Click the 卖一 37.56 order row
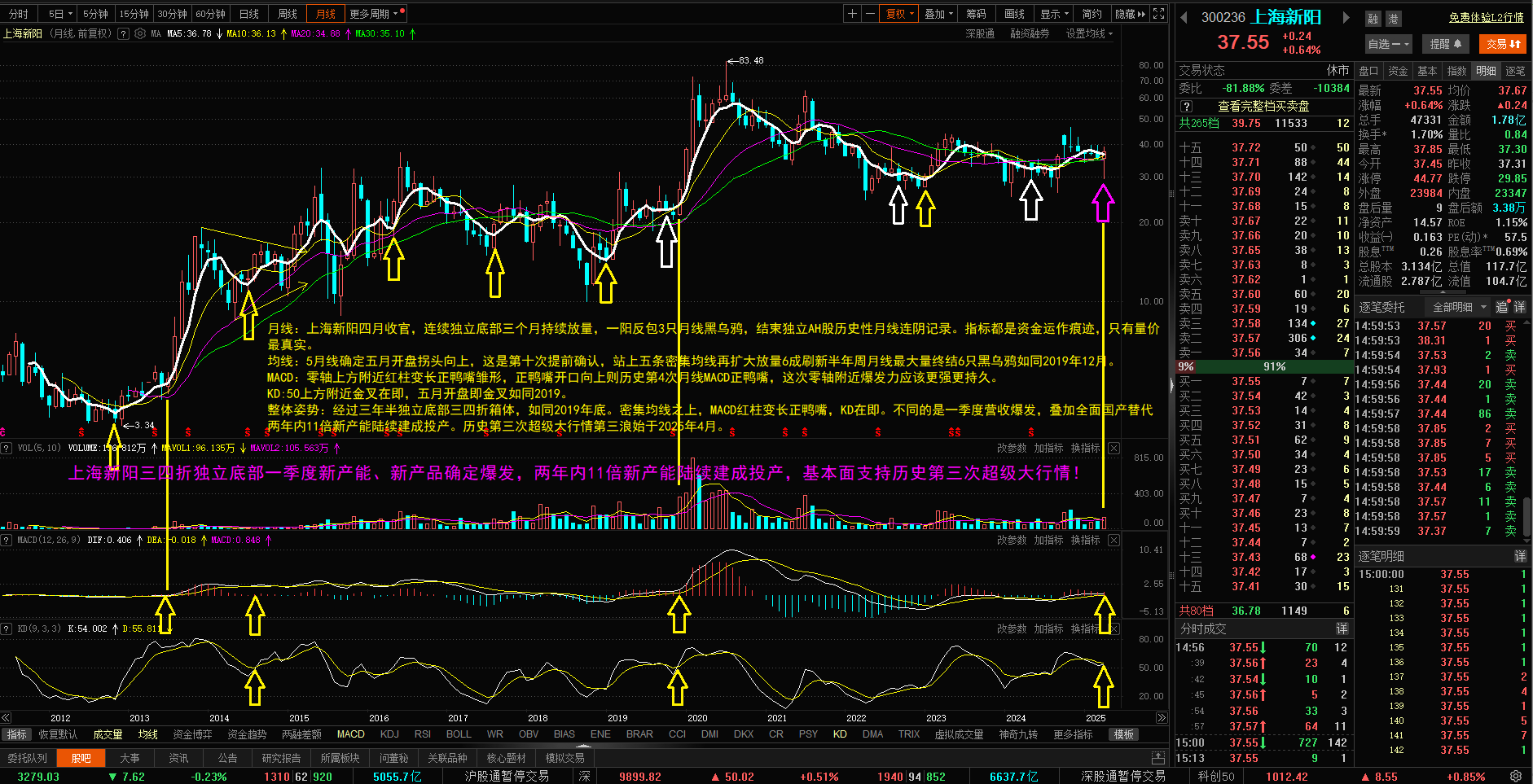Image resolution: width=1533 pixels, height=784 pixels. click(x=1263, y=353)
